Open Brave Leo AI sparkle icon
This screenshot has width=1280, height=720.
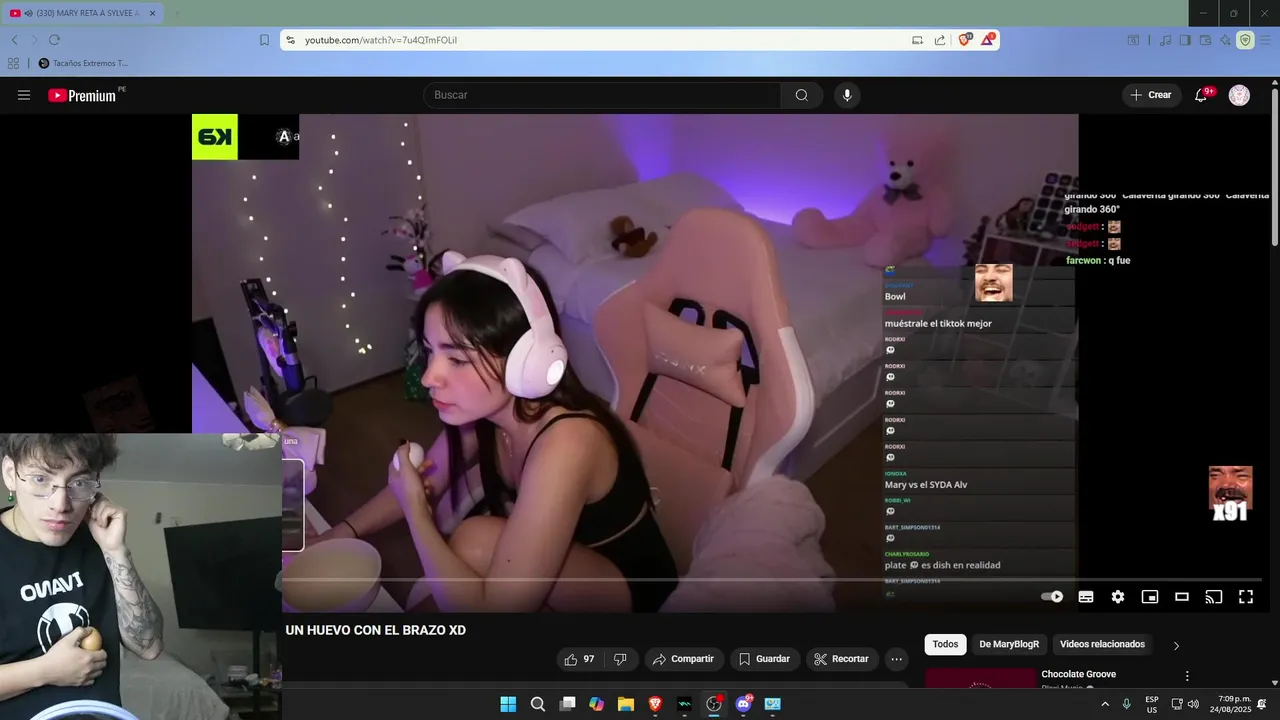[1225, 40]
